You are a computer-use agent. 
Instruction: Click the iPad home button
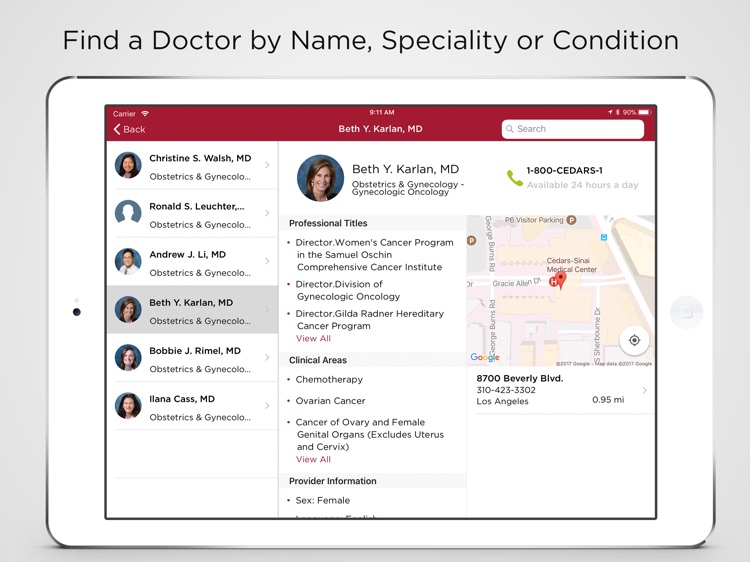[686, 312]
